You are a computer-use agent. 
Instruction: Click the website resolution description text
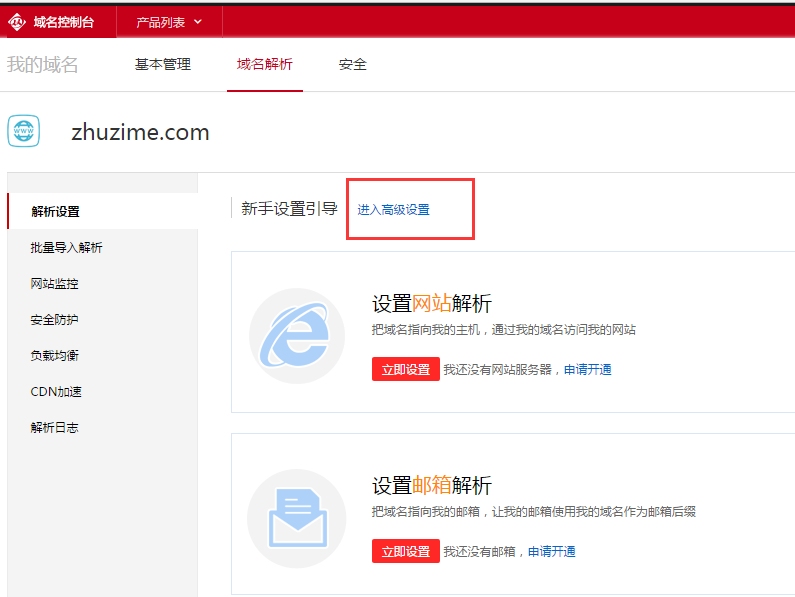[x=503, y=330]
